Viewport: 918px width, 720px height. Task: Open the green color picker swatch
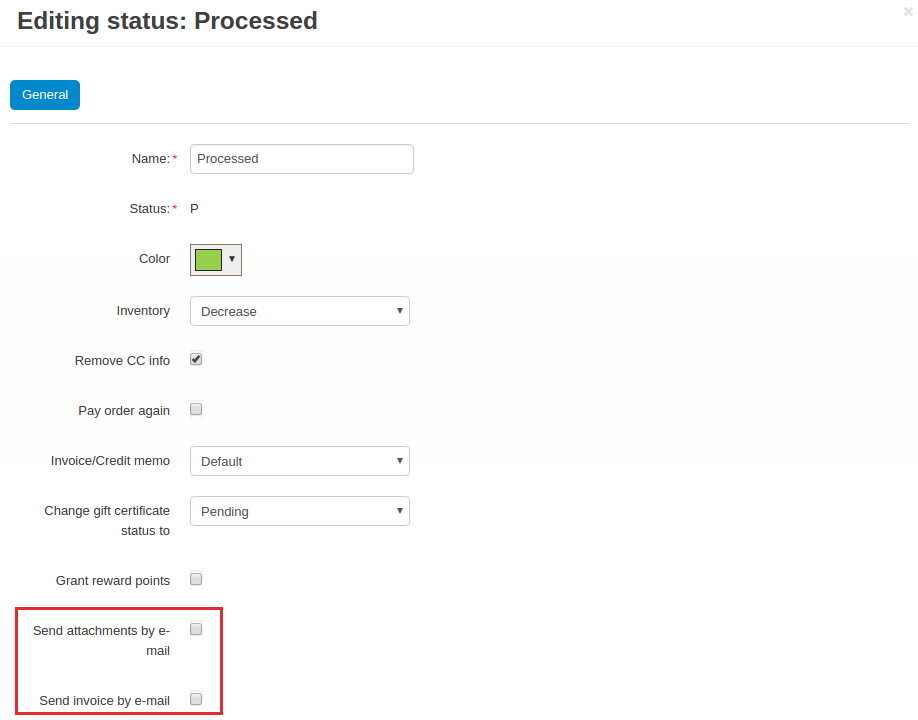click(215, 260)
